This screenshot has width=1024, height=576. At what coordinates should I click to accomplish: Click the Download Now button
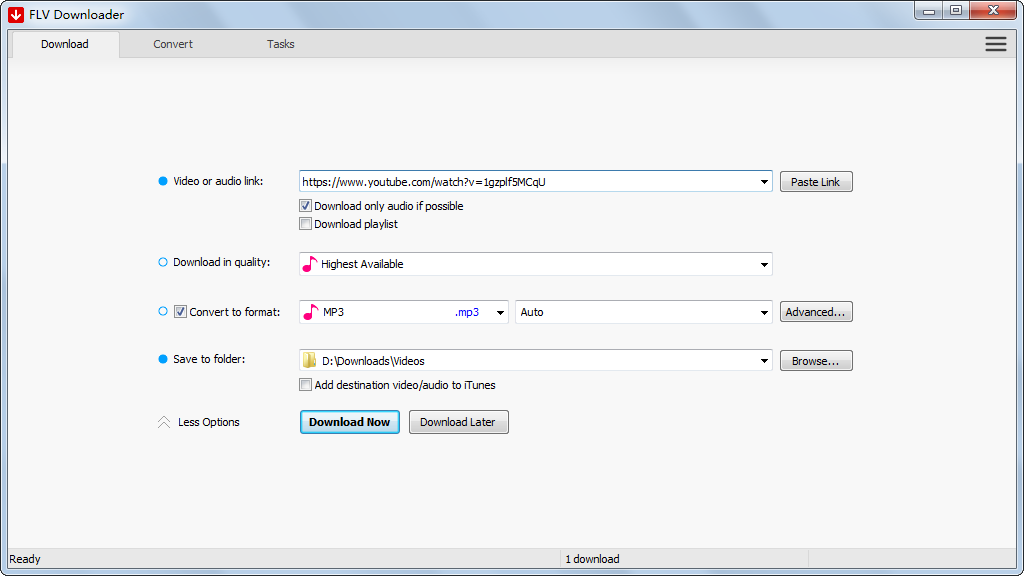coord(350,422)
